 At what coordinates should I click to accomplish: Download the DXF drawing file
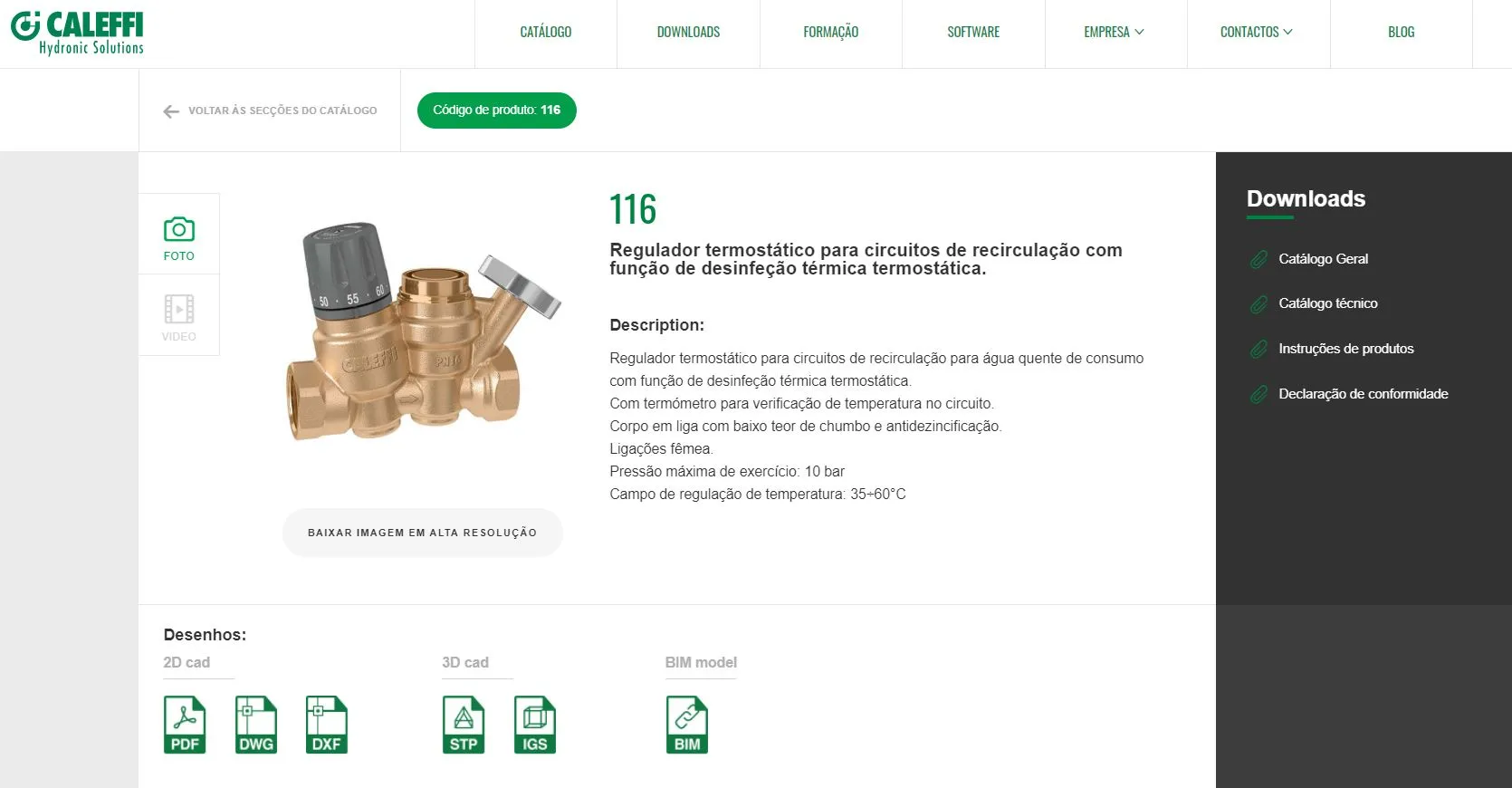326,725
